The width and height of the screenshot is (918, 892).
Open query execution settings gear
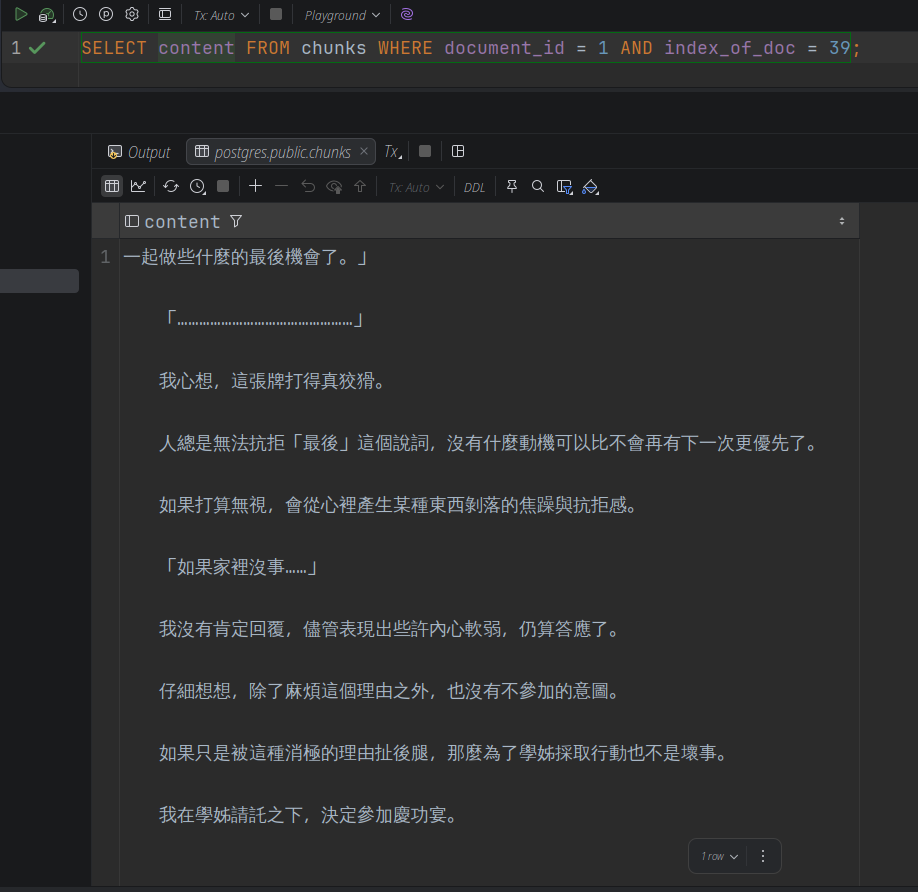coord(132,15)
